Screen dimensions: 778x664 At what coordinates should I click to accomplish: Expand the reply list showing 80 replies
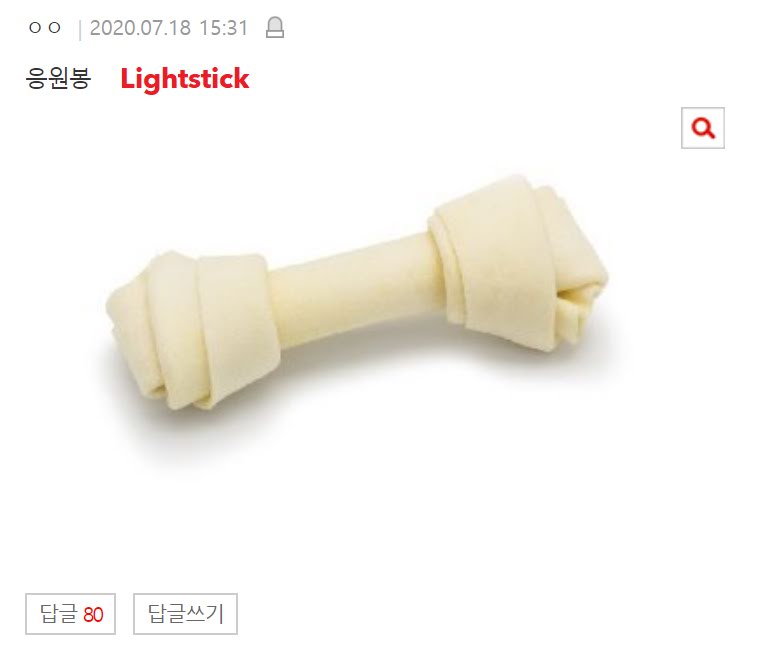[x=70, y=614]
